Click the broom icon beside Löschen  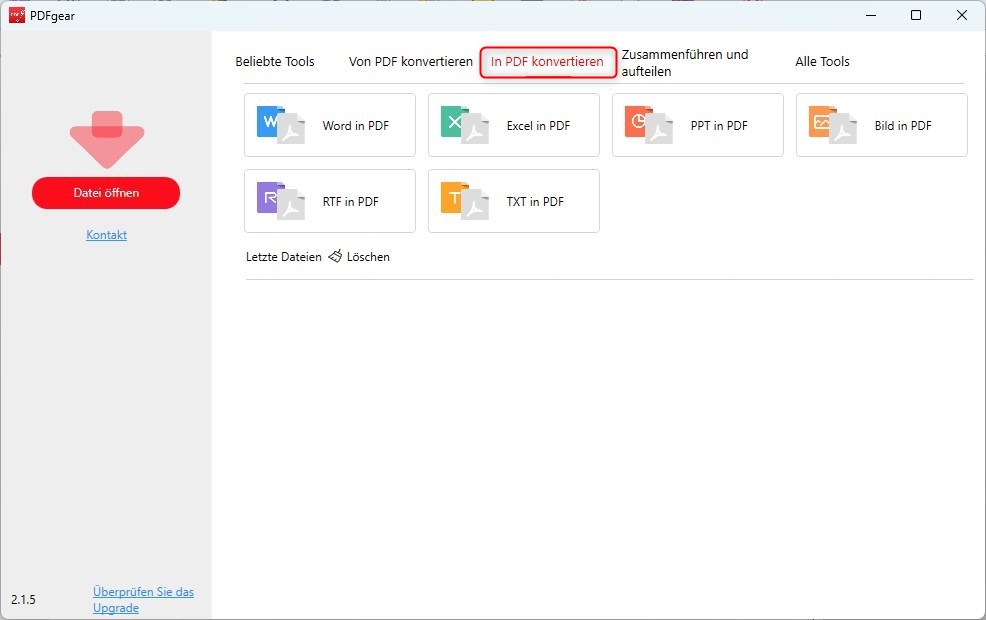(x=335, y=257)
